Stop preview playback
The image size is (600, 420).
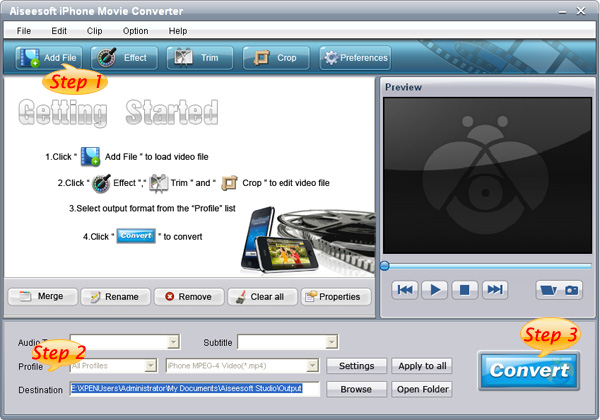[x=463, y=290]
